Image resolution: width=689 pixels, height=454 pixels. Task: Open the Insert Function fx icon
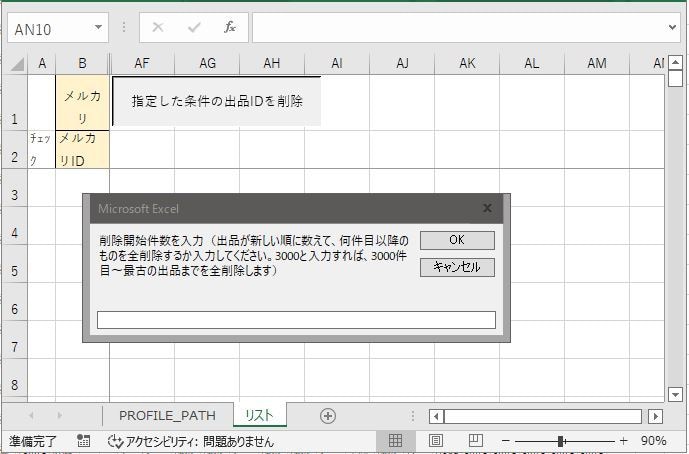point(230,28)
